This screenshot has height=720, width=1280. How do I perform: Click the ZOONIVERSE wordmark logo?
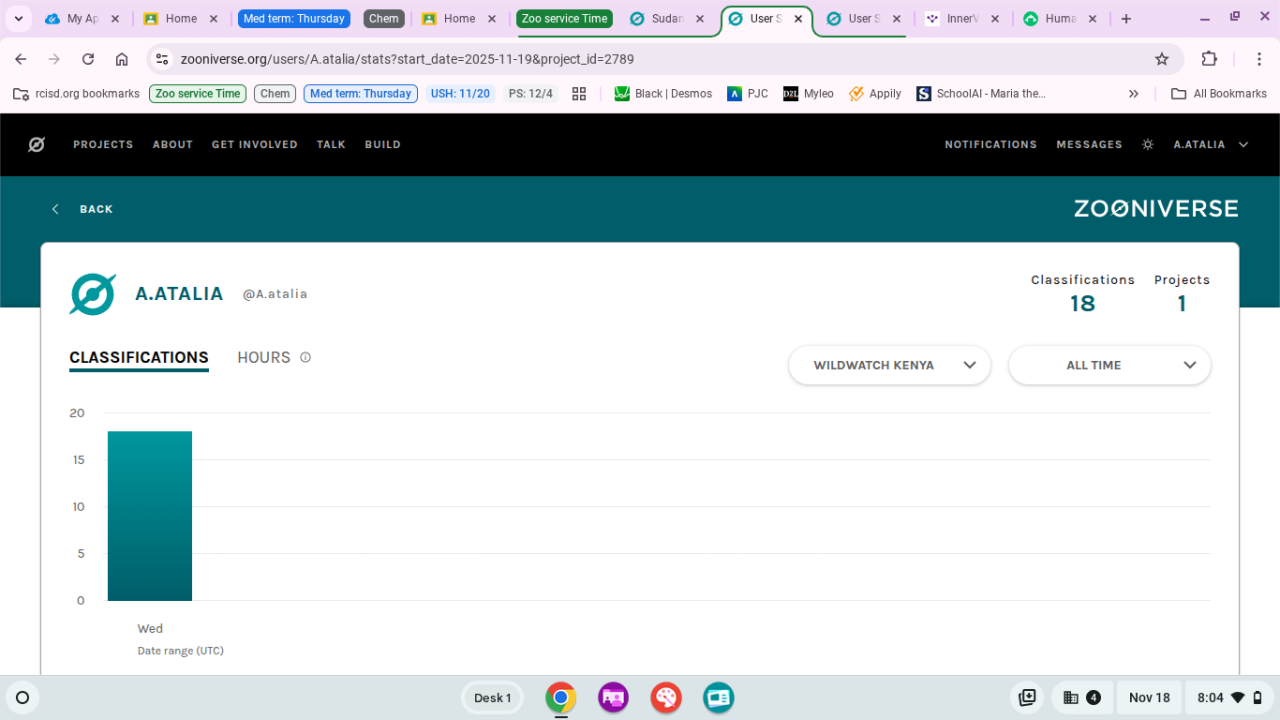[x=1156, y=209]
